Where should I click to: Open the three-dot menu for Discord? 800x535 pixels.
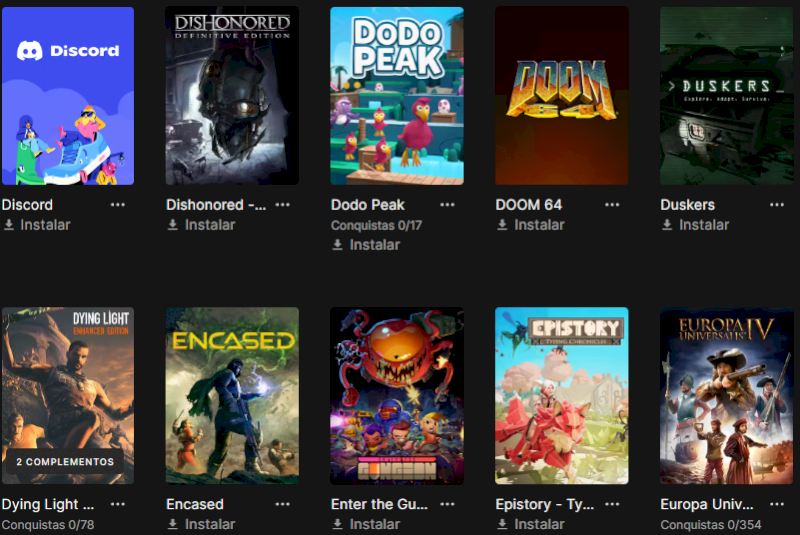[x=117, y=205]
